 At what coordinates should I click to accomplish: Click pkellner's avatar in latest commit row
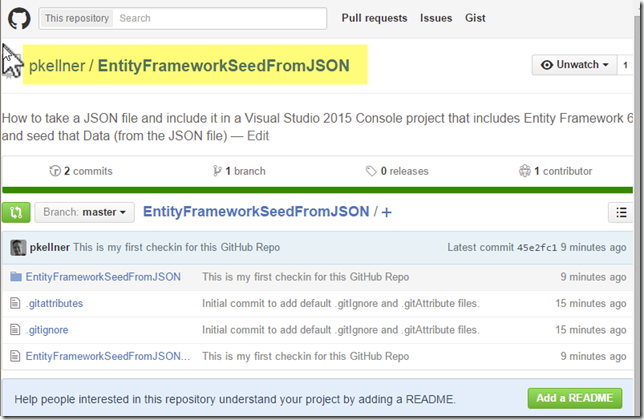click(18, 248)
